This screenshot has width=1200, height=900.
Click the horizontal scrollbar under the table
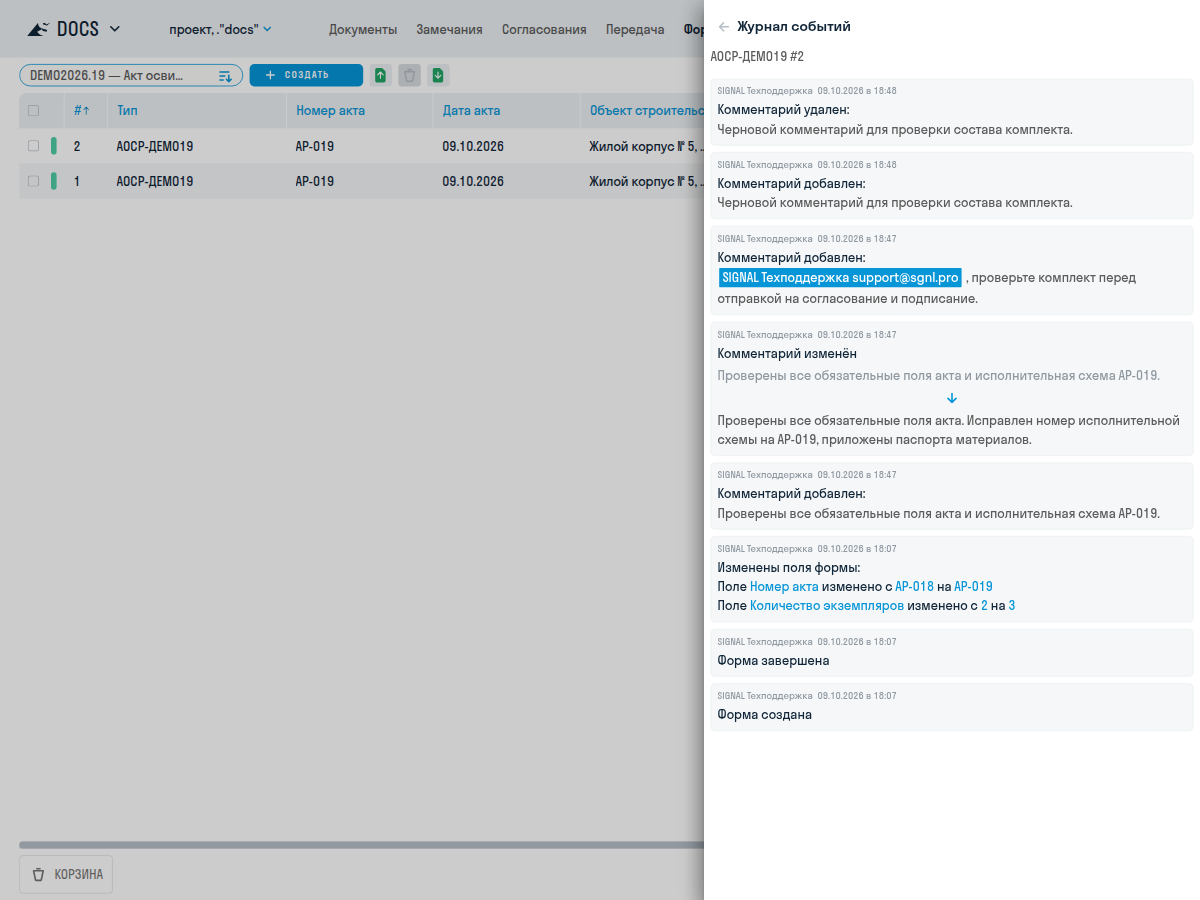pyautogui.click(x=361, y=845)
